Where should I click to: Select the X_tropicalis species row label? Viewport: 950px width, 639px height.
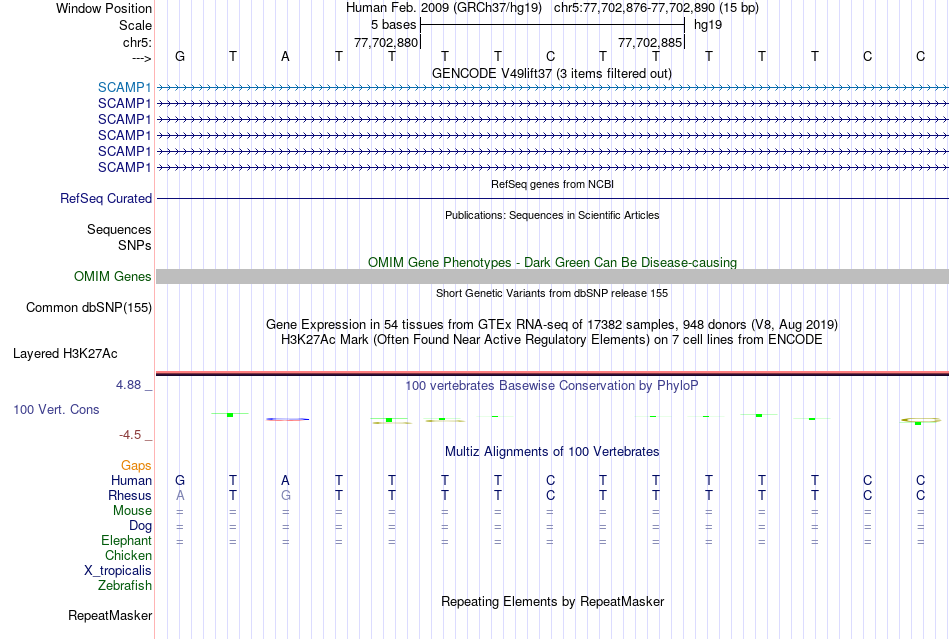118,571
